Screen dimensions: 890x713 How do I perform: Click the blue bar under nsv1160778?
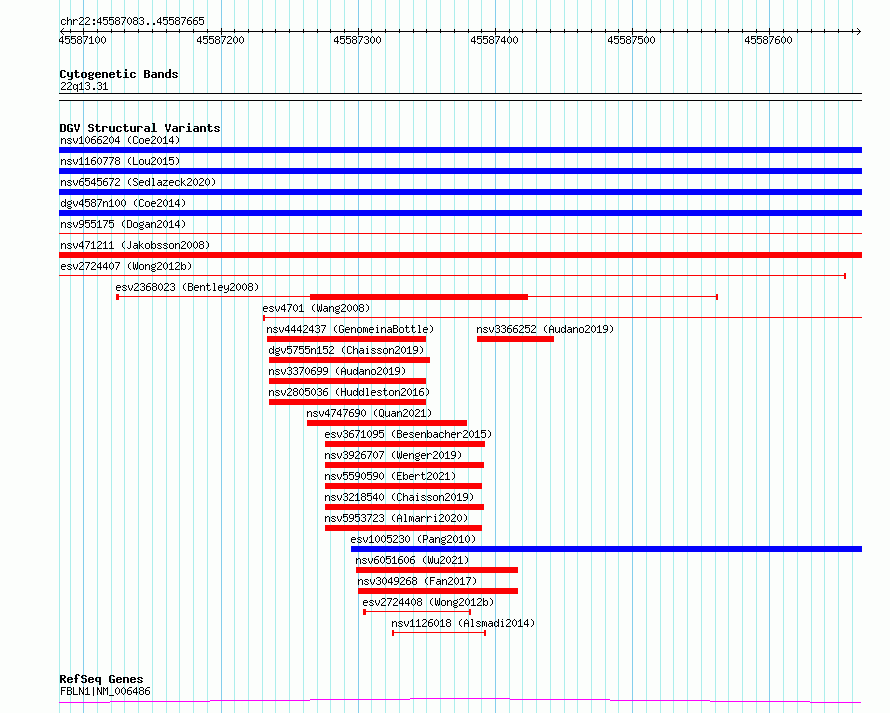click(x=460, y=171)
